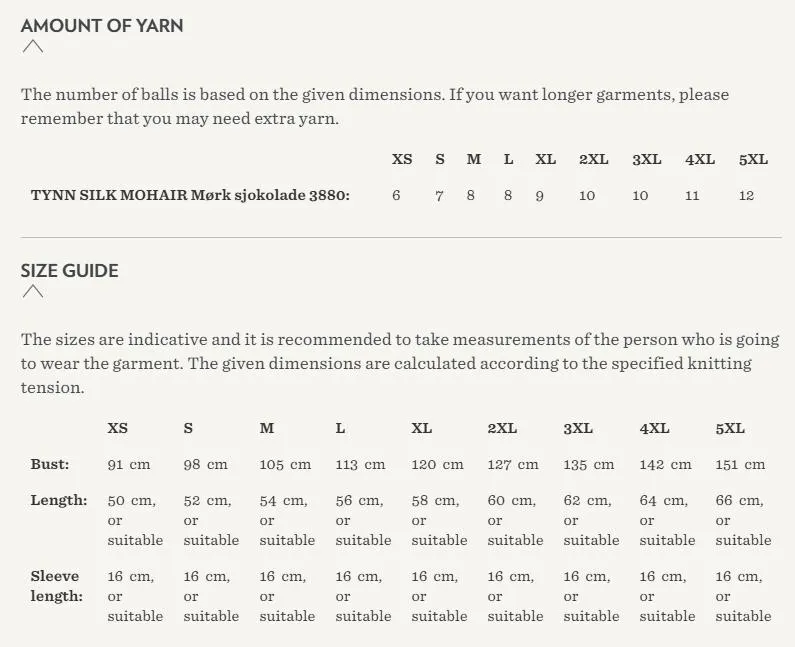Select the XS column header in yarn table
Viewport: 795px width, 647px height.
(402, 159)
